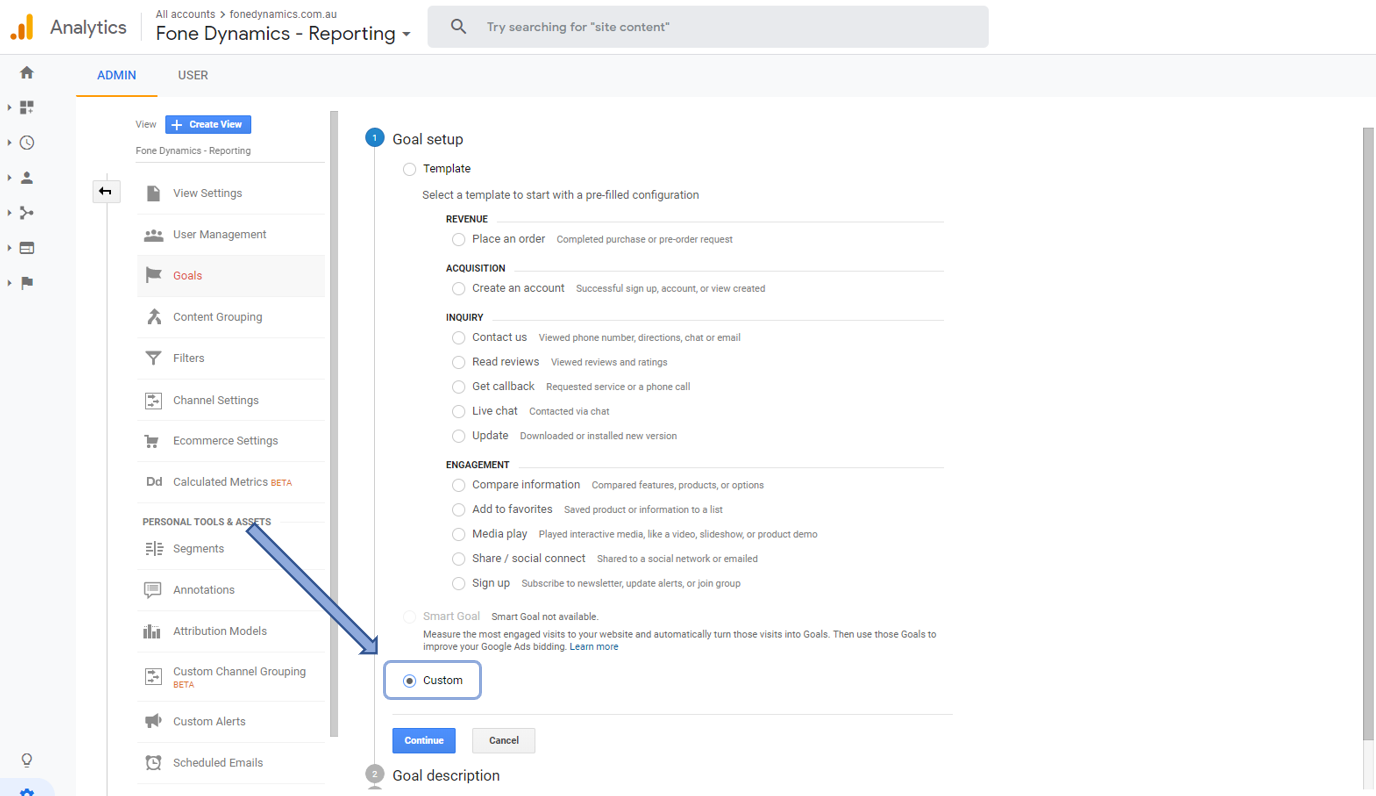
Task: Select the Sign up radio button
Action: [x=458, y=583]
